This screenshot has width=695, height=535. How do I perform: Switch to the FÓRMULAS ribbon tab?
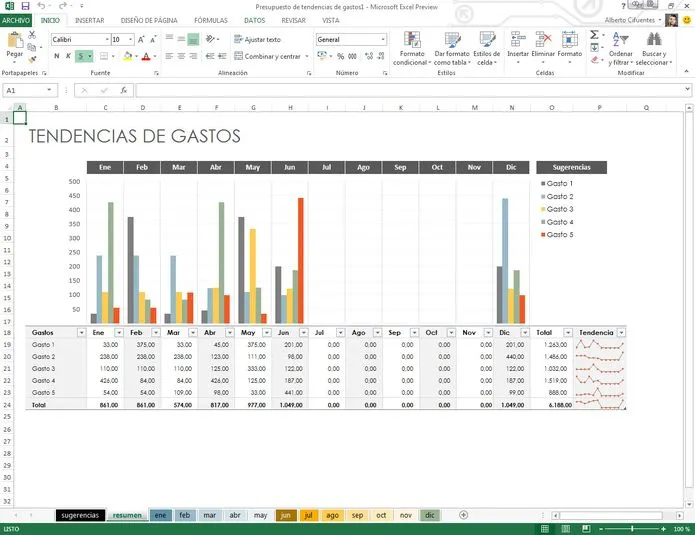click(211, 20)
